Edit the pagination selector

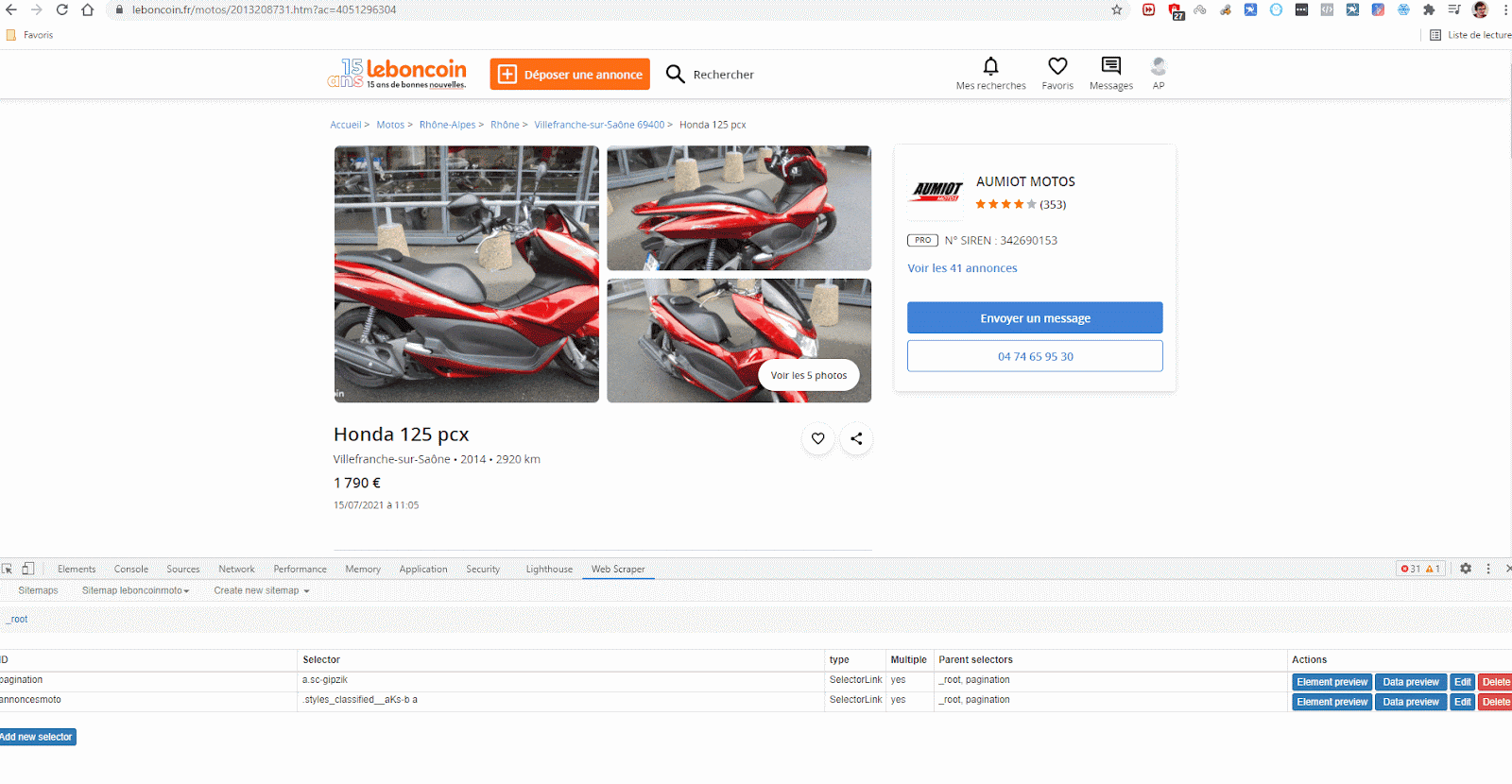[x=1463, y=682]
